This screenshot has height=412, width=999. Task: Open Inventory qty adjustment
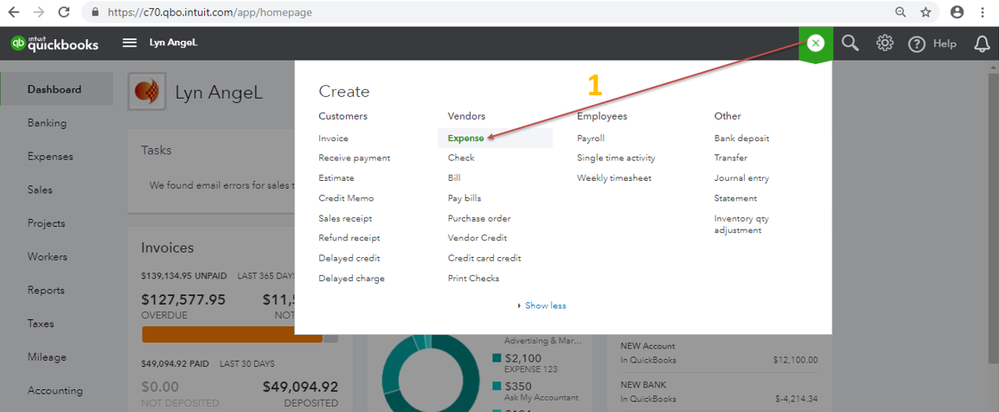coord(742,224)
